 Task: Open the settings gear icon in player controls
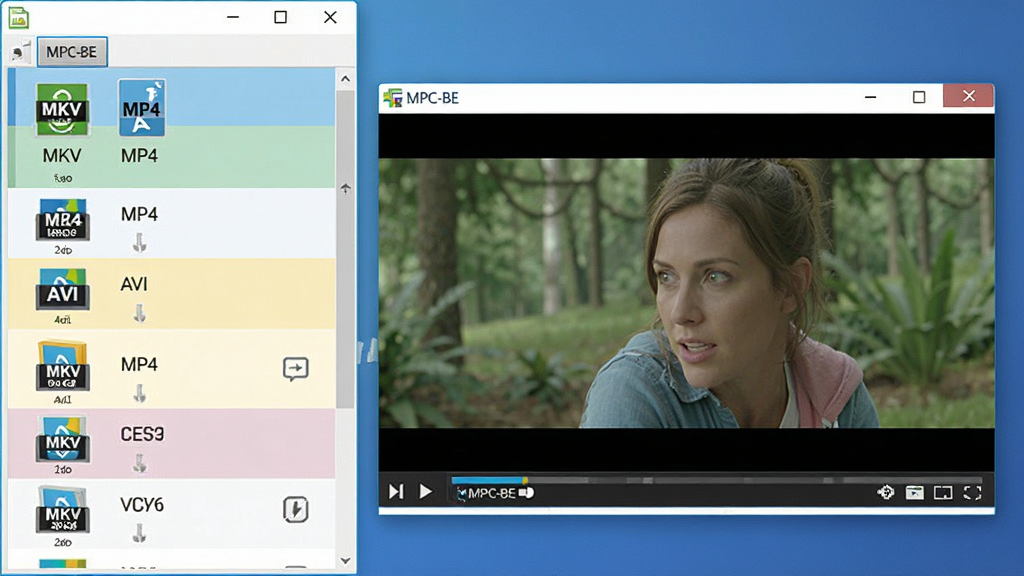click(886, 492)
